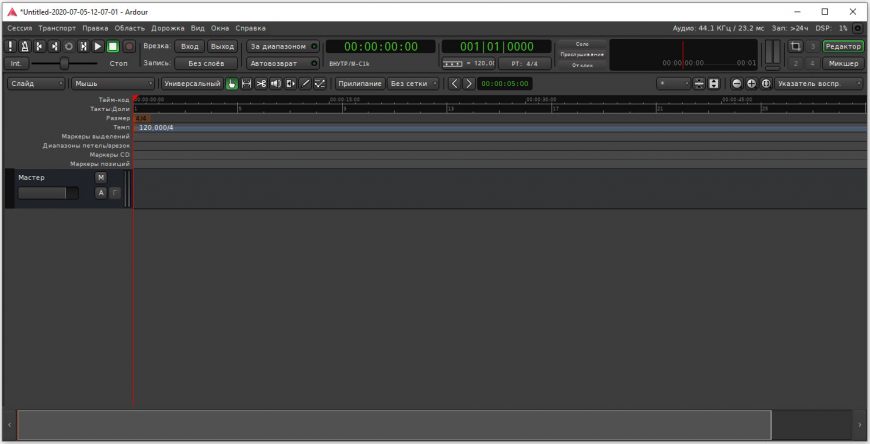This screenshot has height=444, width=870.
Task: Open the 'Без сетки' grid dropdown
Action: [414, 84]
